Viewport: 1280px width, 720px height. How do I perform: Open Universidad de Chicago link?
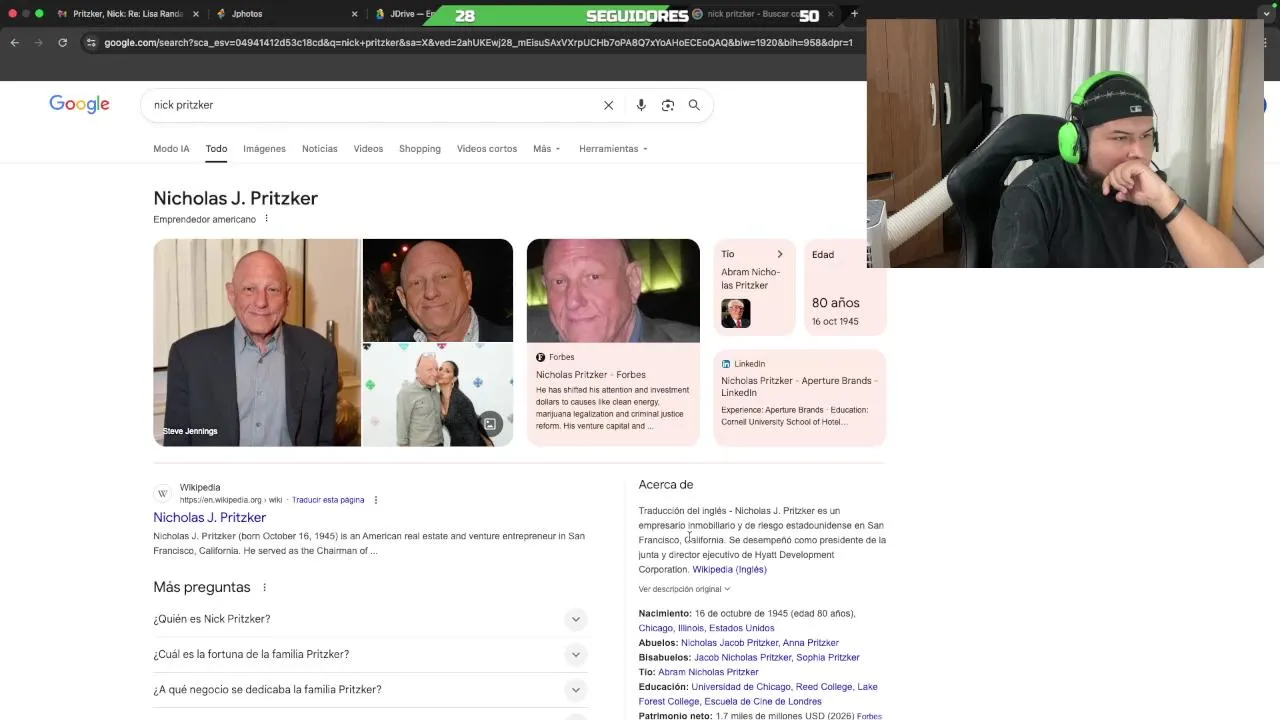741,687
